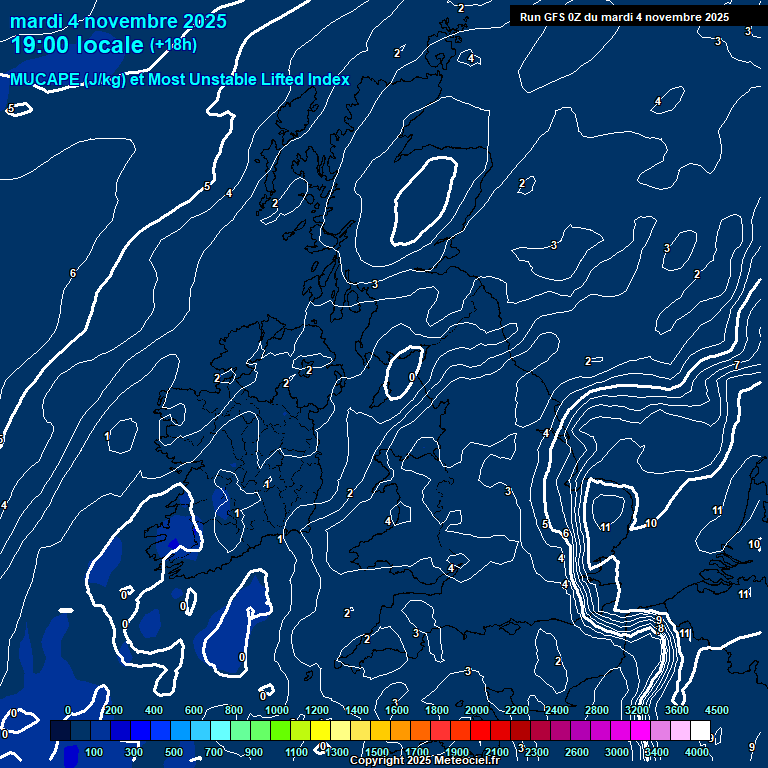Image resolution: width=768 pixels, height=768 pixels.
Task: Click the "7" contour label on the map
Action: pos(737,365)
